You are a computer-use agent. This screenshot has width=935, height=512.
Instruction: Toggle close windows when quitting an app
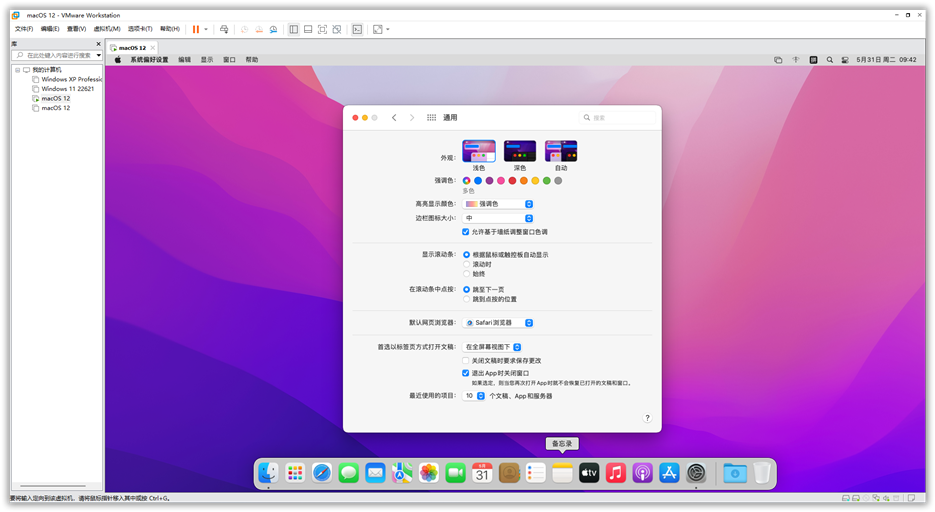[465, 373]
